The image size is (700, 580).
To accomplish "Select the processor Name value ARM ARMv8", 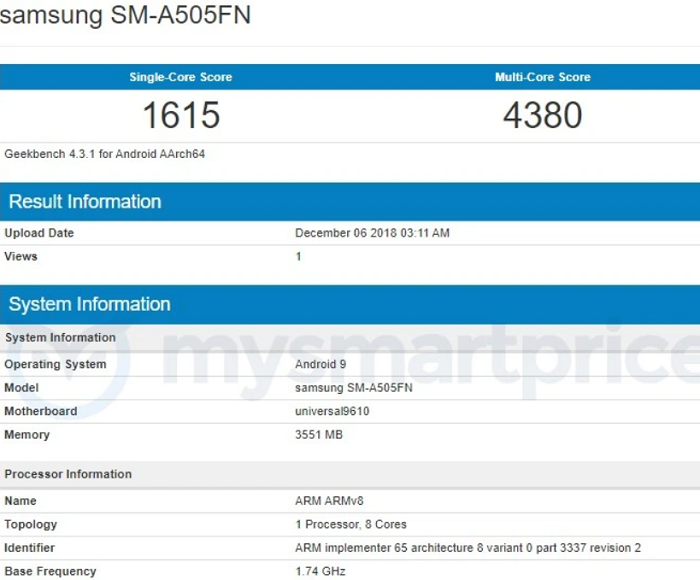I will pyautogui.click(x=329, y=501).
